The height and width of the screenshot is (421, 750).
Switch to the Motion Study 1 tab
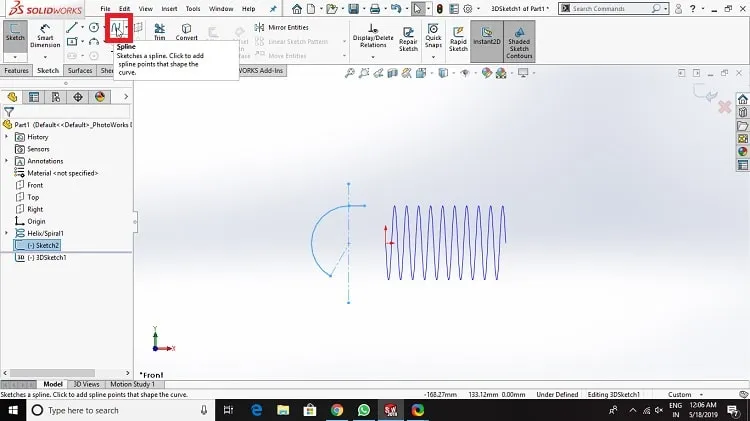point(132,384)
